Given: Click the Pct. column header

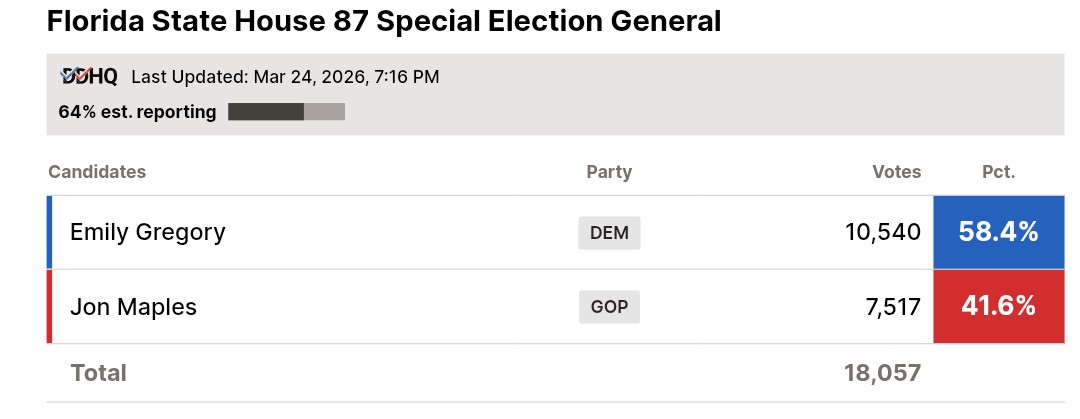Looking at the screenshot, I should (x=998, y=172).
